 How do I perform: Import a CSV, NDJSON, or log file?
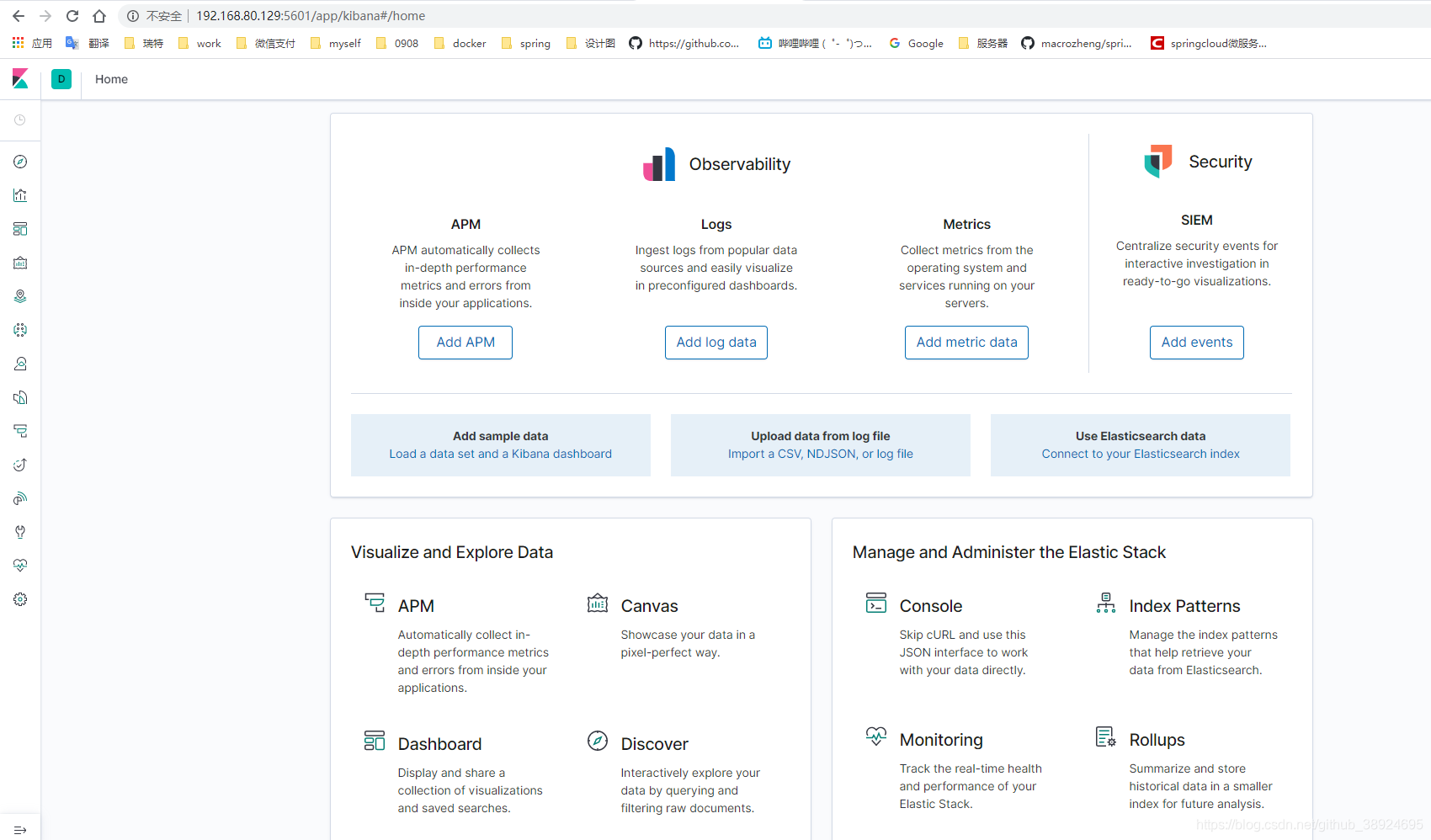[821, 454]
